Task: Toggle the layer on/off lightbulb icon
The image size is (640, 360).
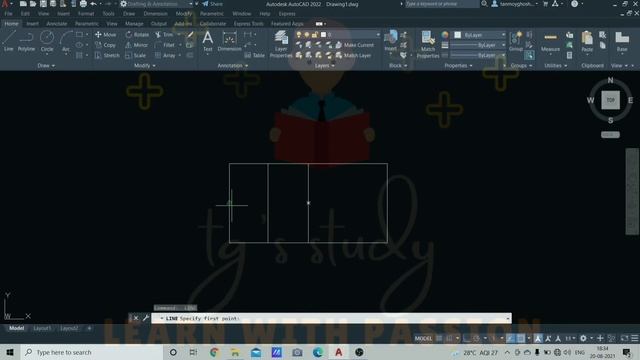Action: [x=299, y=35]
